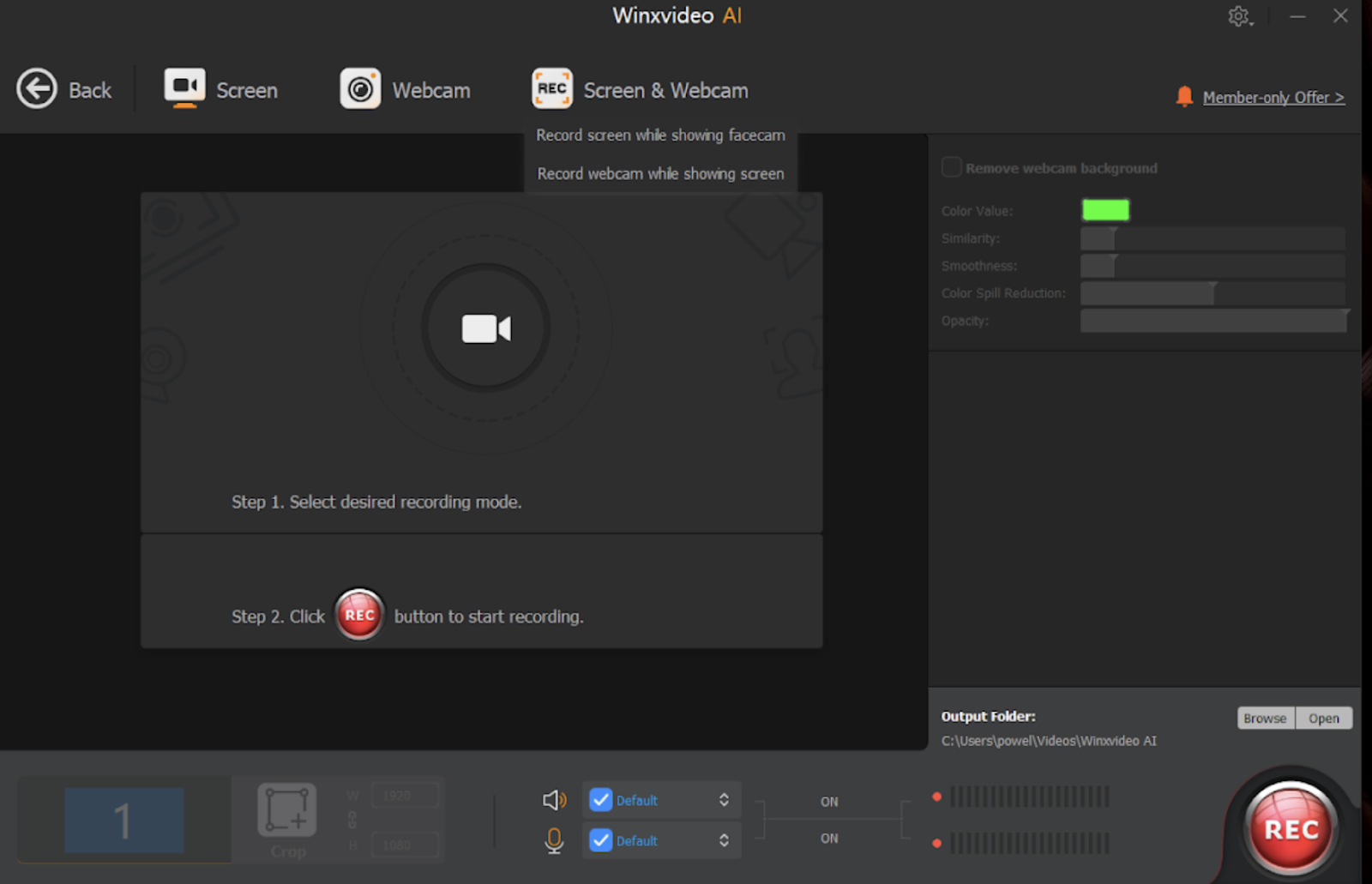Toggle the microphone ON switch

(x=829, y=838)
